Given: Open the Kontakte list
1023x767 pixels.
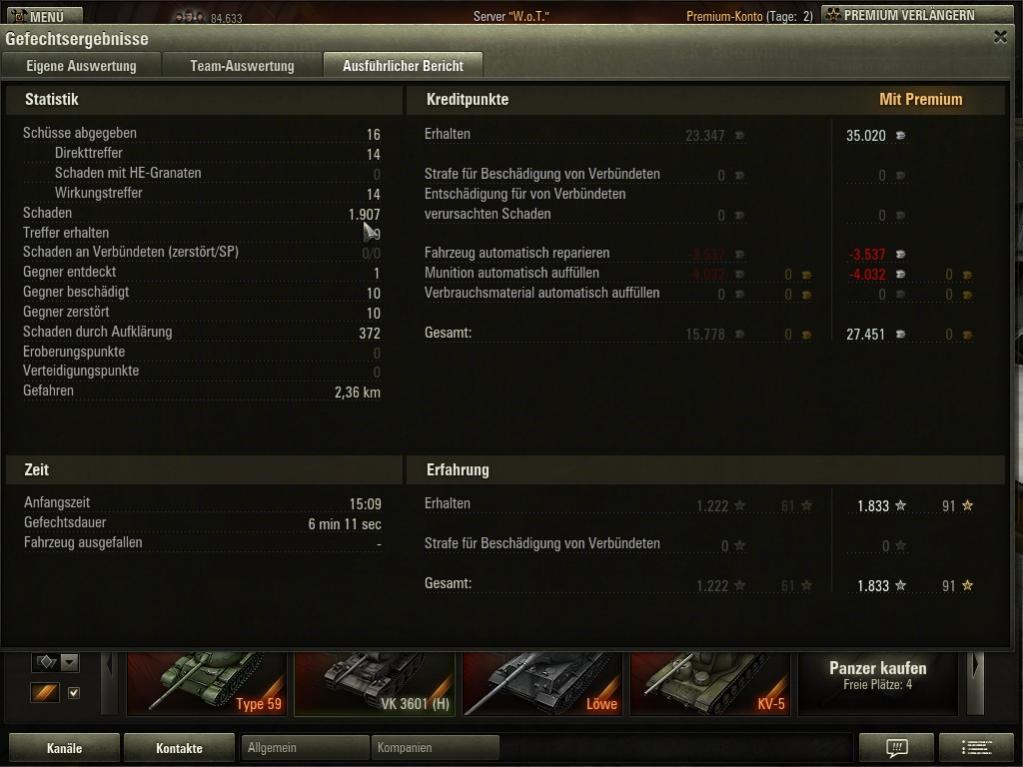Looking at the screenshot, I should [x=179, y=748].
